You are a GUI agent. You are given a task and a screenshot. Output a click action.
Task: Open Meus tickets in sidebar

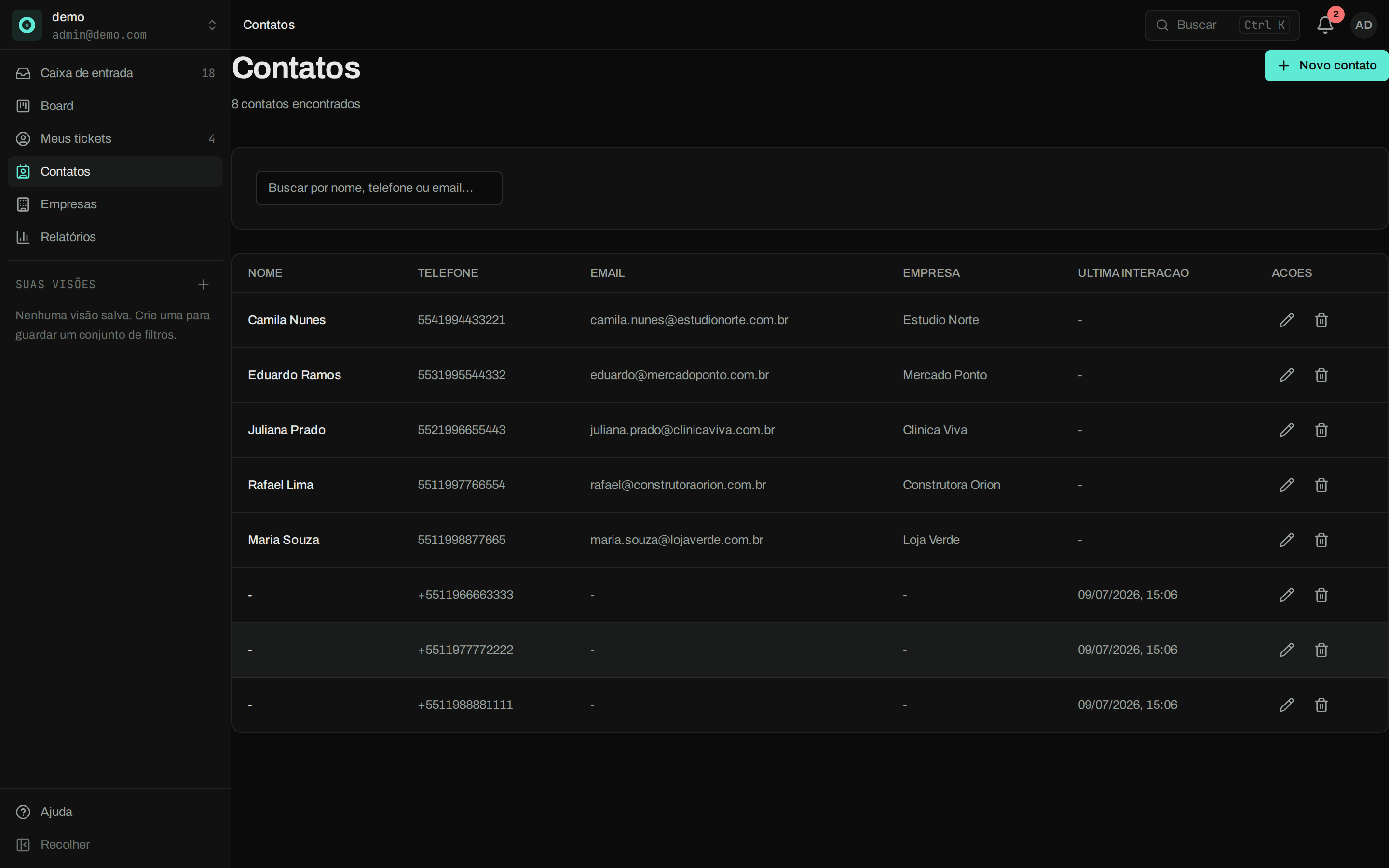point(115,138)
